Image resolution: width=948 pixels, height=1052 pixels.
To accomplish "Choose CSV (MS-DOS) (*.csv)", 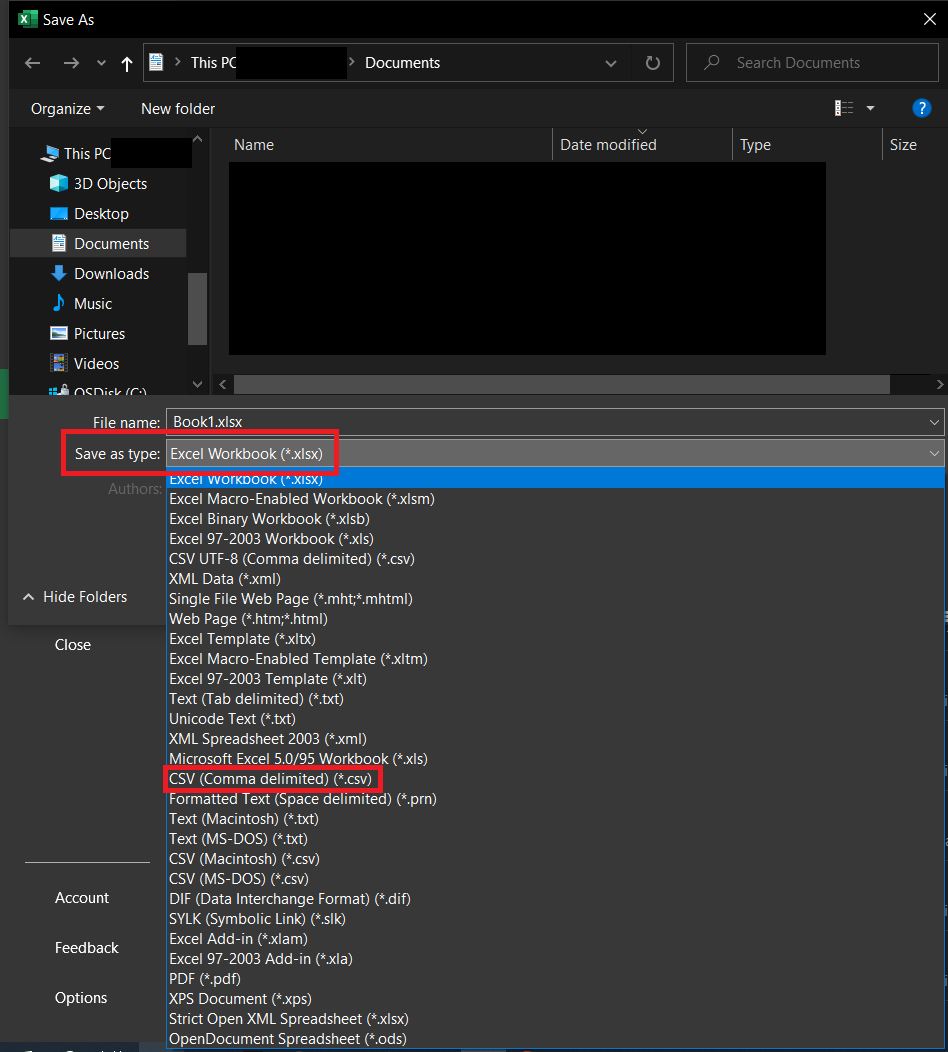I will (x=239, y=879).
